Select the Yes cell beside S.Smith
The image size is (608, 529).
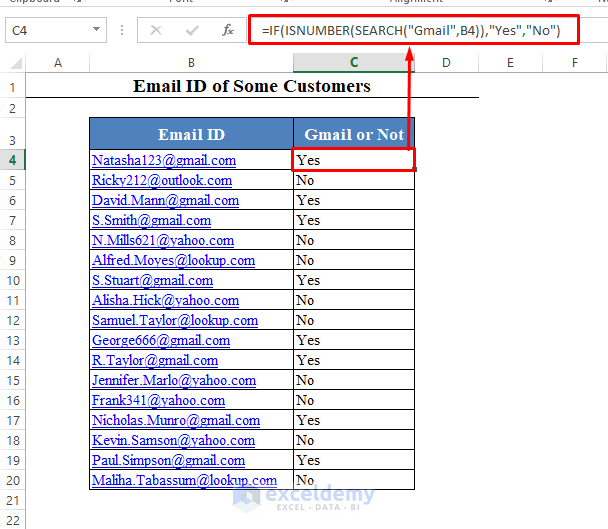pos(354,220)
